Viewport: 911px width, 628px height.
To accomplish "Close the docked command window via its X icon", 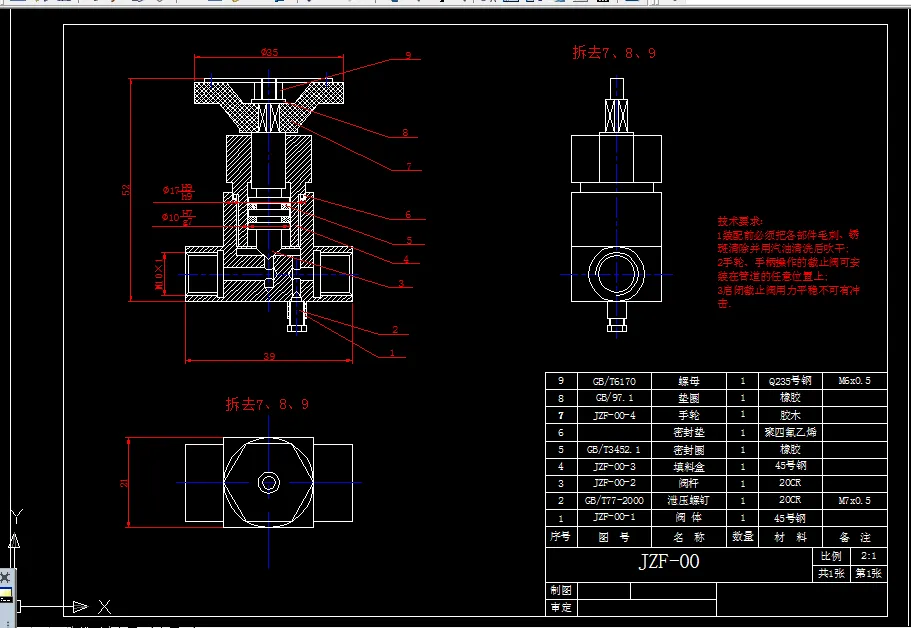I will tap(5, 577).
